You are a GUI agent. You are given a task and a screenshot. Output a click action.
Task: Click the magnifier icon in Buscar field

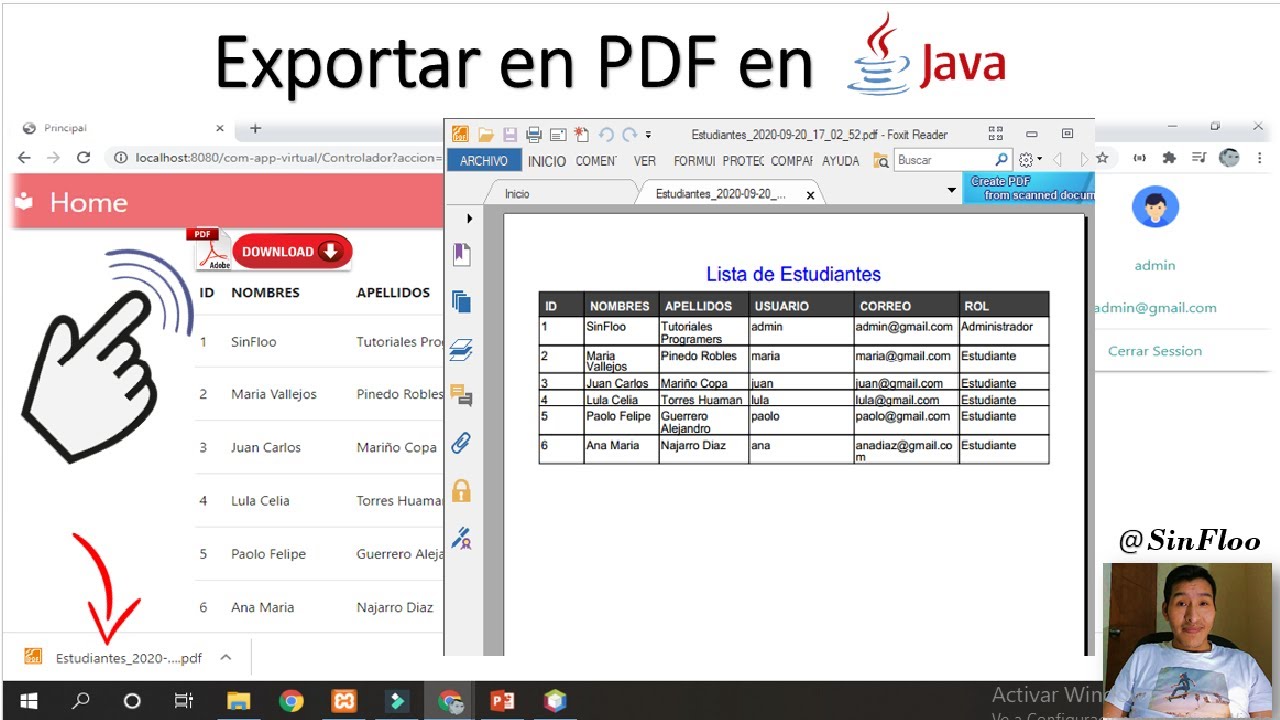pos(1001,160)
